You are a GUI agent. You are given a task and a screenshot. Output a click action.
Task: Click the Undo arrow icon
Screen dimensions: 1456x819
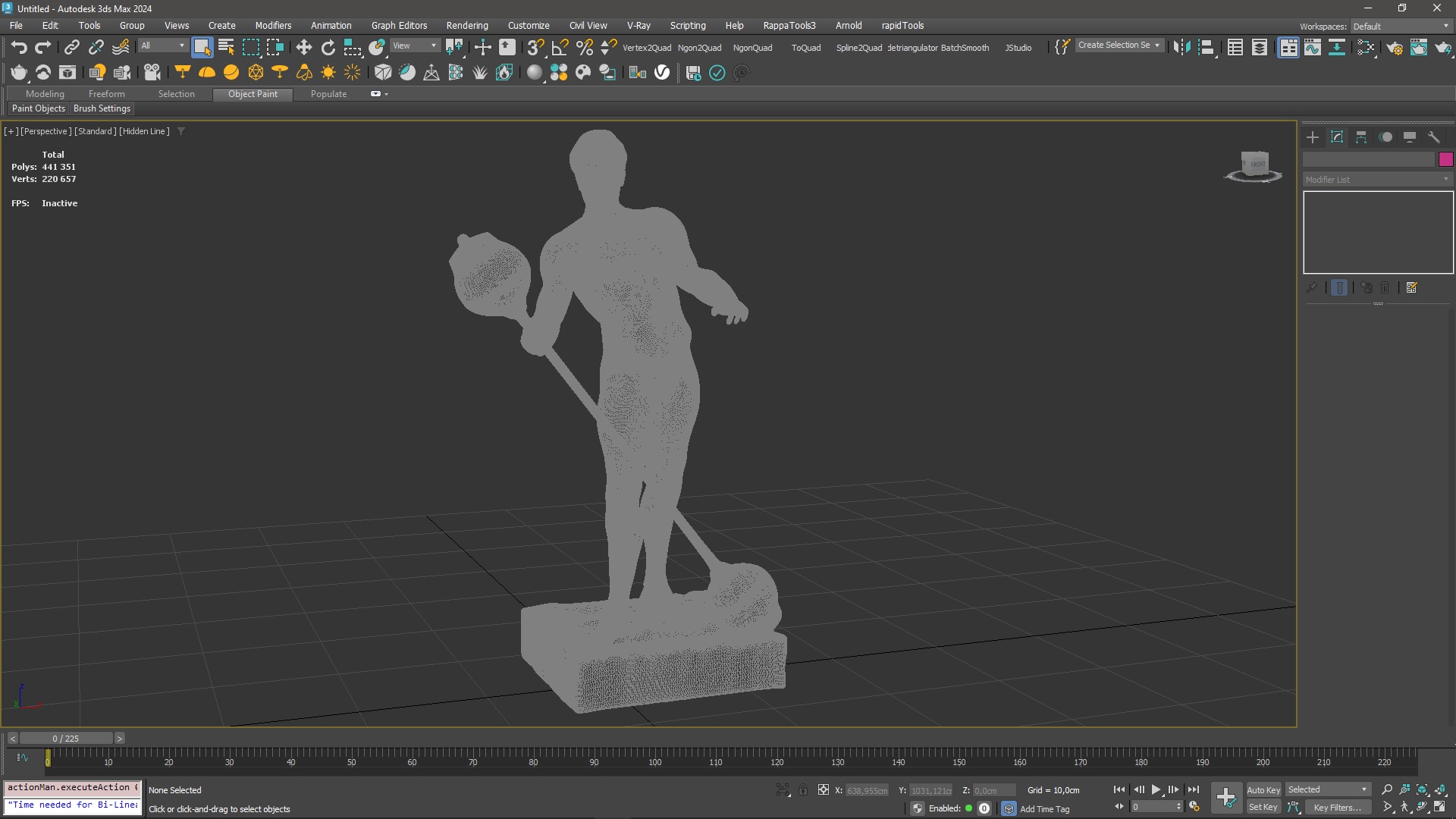tap(18, 48)
